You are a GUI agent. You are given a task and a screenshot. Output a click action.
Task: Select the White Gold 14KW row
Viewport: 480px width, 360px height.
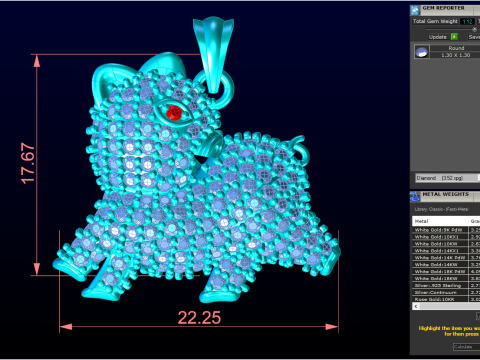(446, 265)
